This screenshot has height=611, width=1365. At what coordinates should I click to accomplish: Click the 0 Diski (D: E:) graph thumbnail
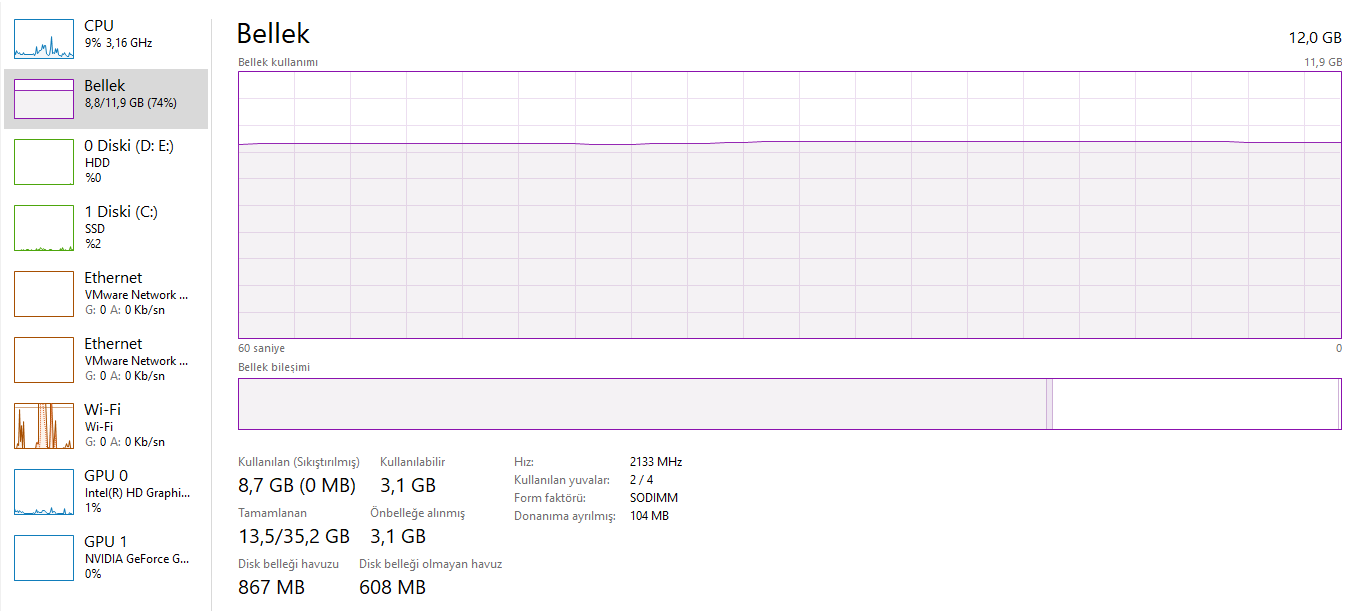[x=44, y=162]
